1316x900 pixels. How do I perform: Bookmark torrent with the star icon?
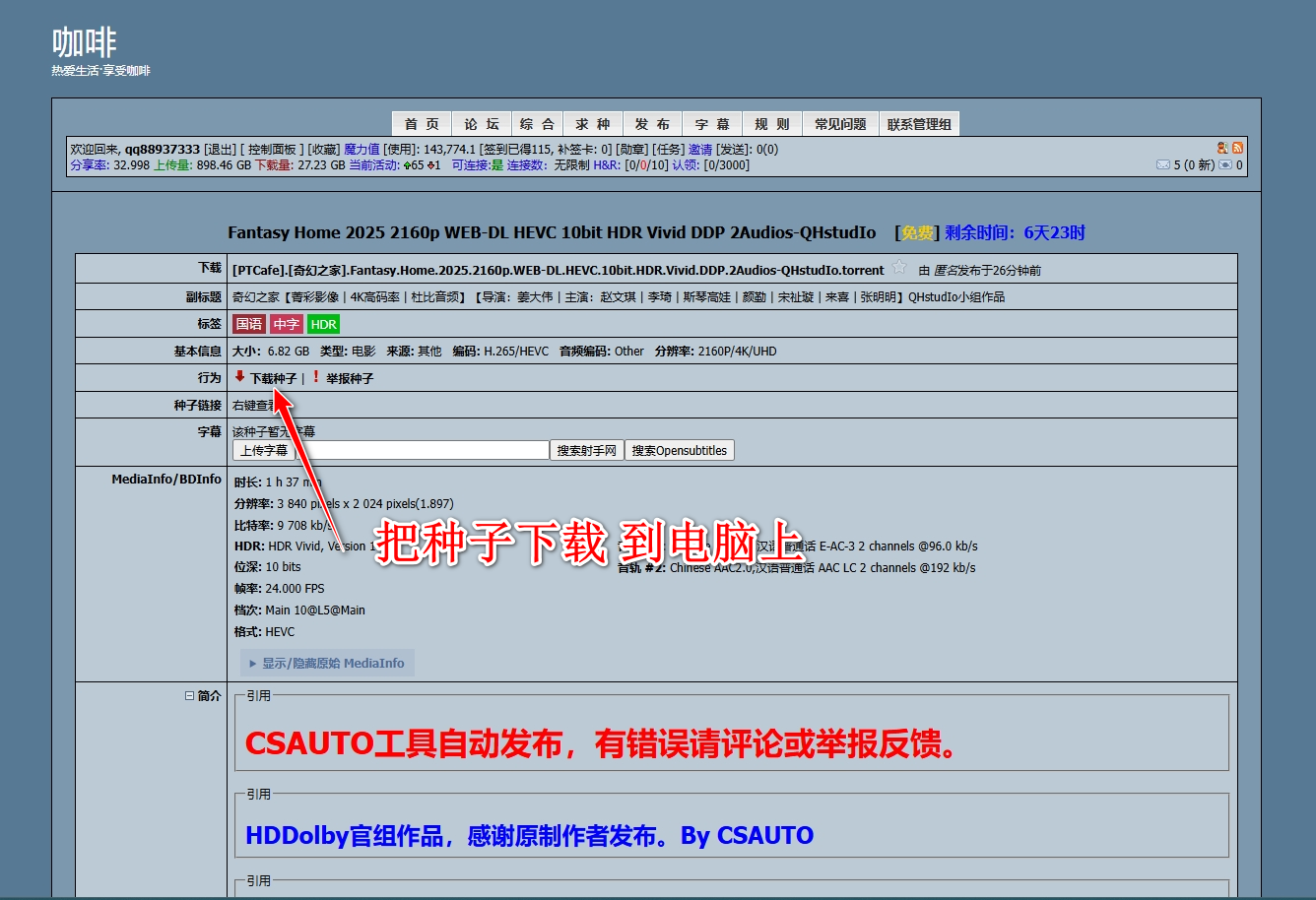click(x=898, y=268)
